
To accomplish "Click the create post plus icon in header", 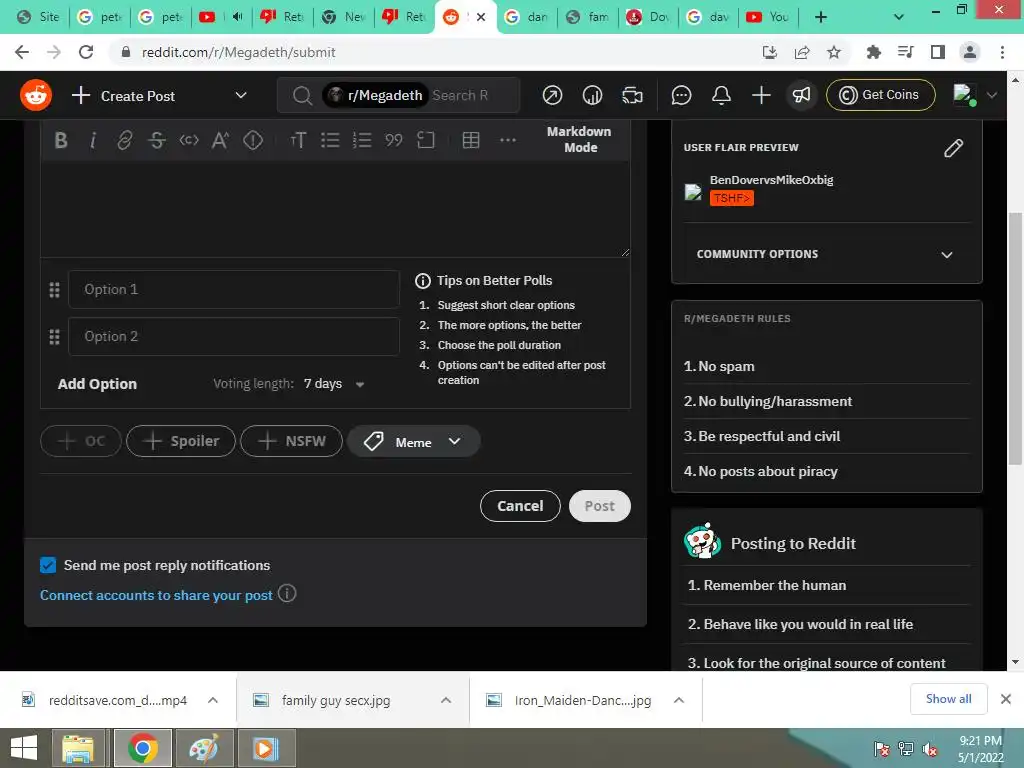I will pyautogui.click(x=761, y=95).
